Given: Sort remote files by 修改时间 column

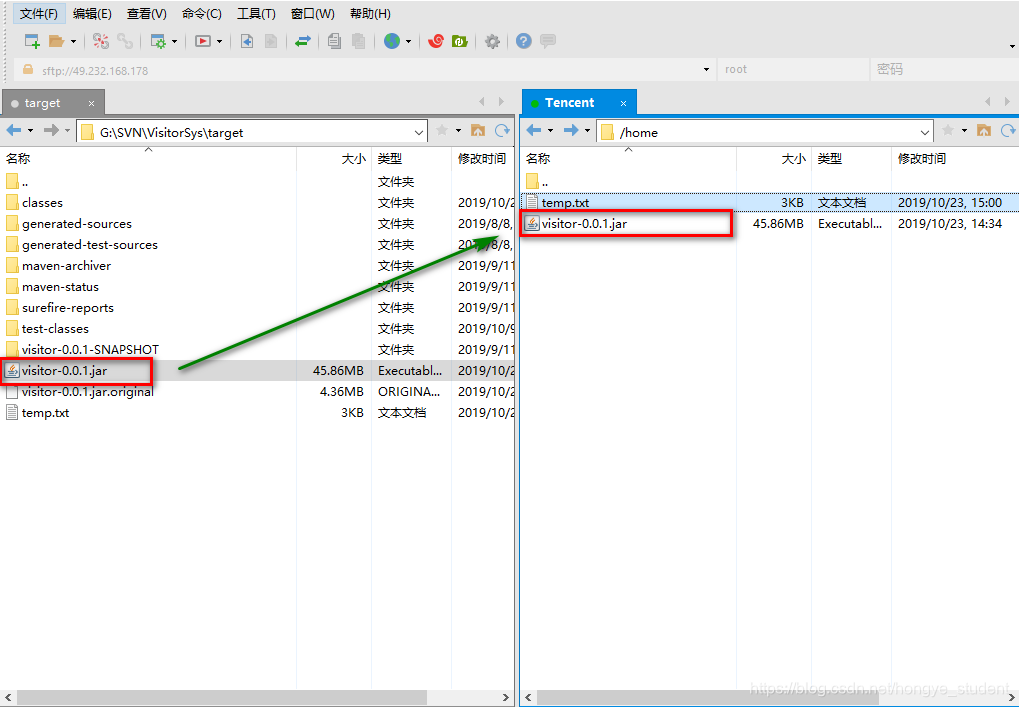Looking at the screenshot, I should coord(954,159).
